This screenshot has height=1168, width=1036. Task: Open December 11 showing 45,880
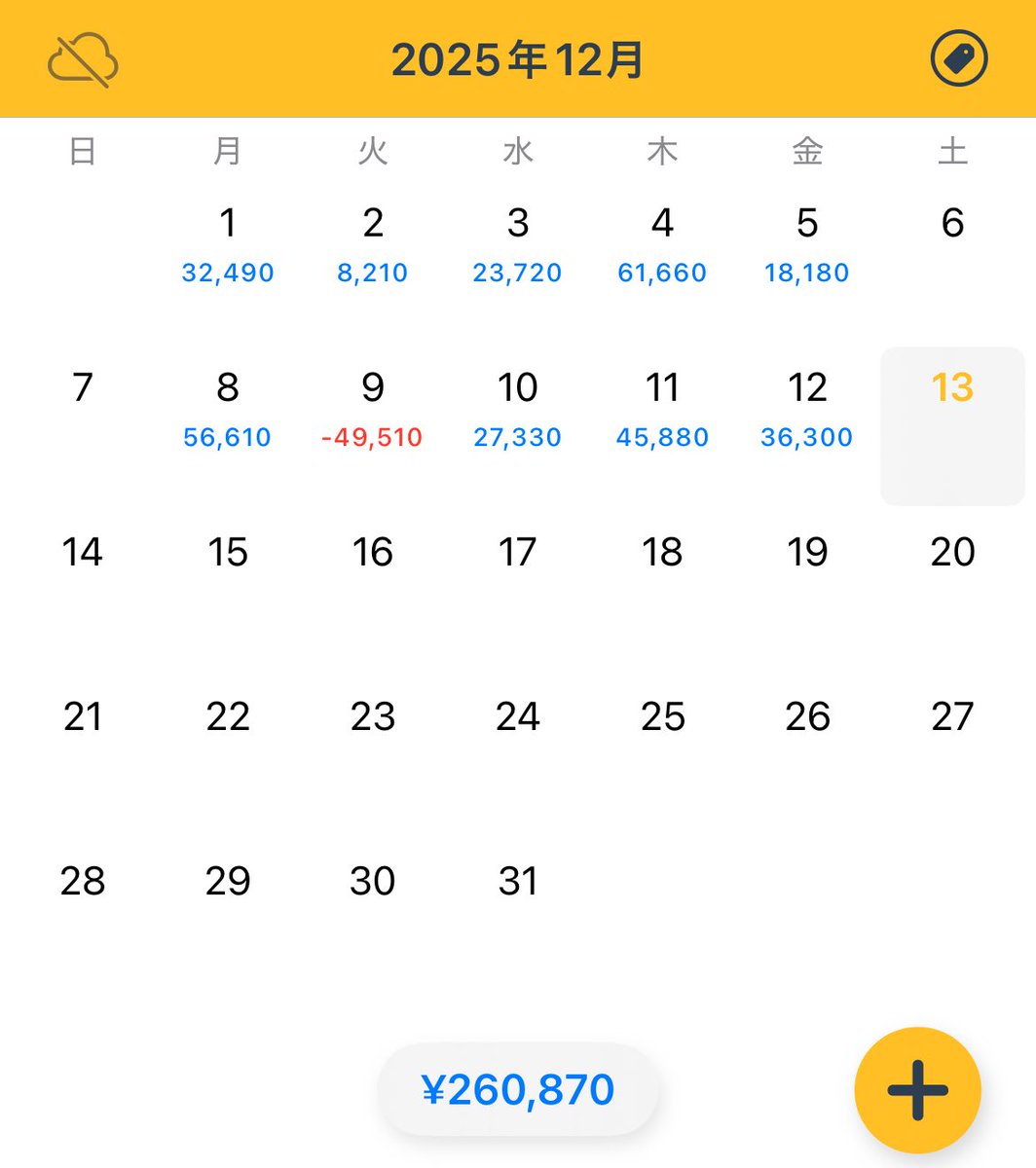point(663,408)
